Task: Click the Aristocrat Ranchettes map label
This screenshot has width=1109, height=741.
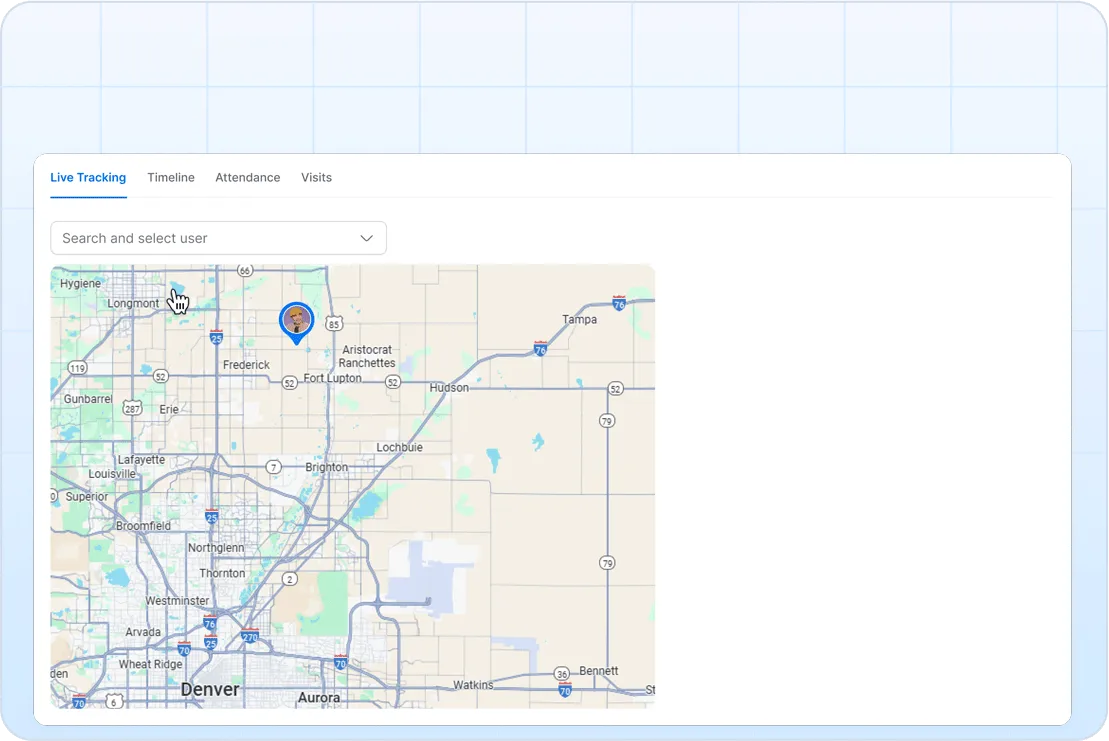Action: (x=366, y=356)
